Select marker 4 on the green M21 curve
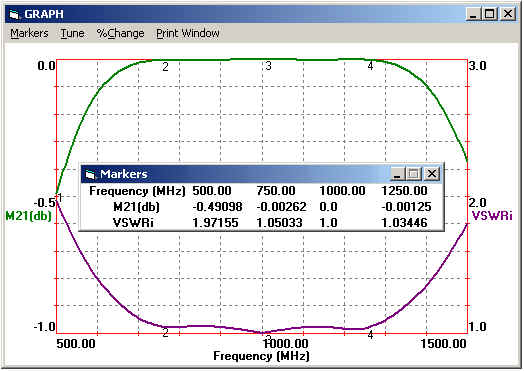524x371 pixels. (x=370, y=66)
